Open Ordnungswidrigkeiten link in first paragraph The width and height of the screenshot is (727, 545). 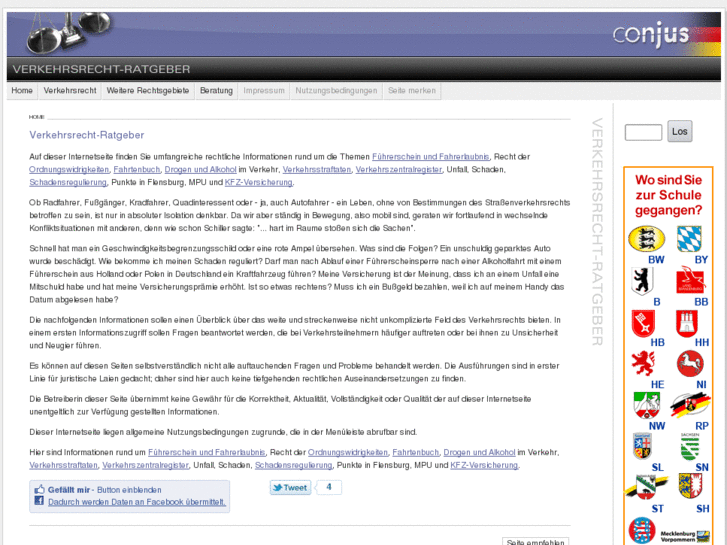pos(69,170)
